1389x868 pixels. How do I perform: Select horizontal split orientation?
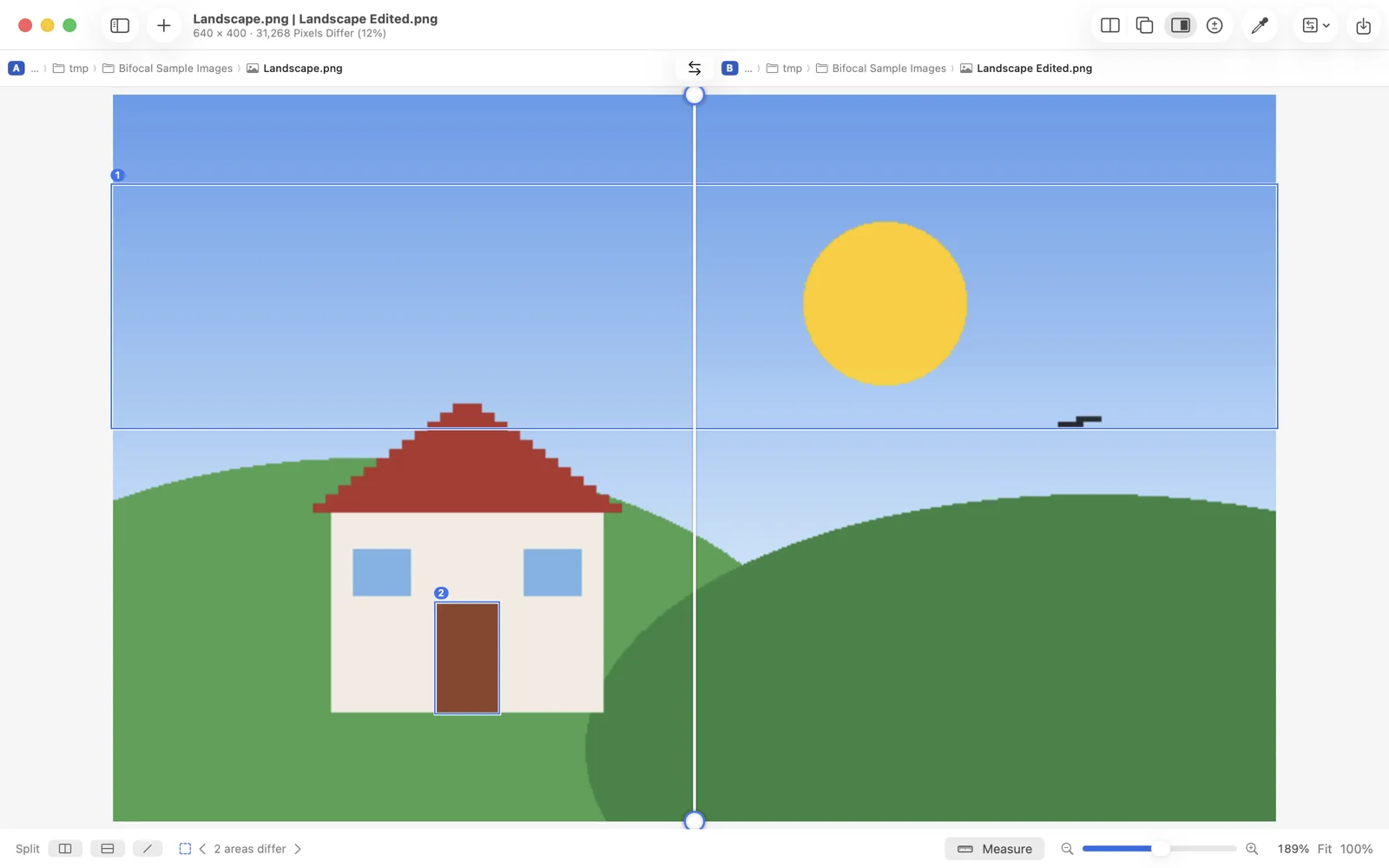[108, 849]
